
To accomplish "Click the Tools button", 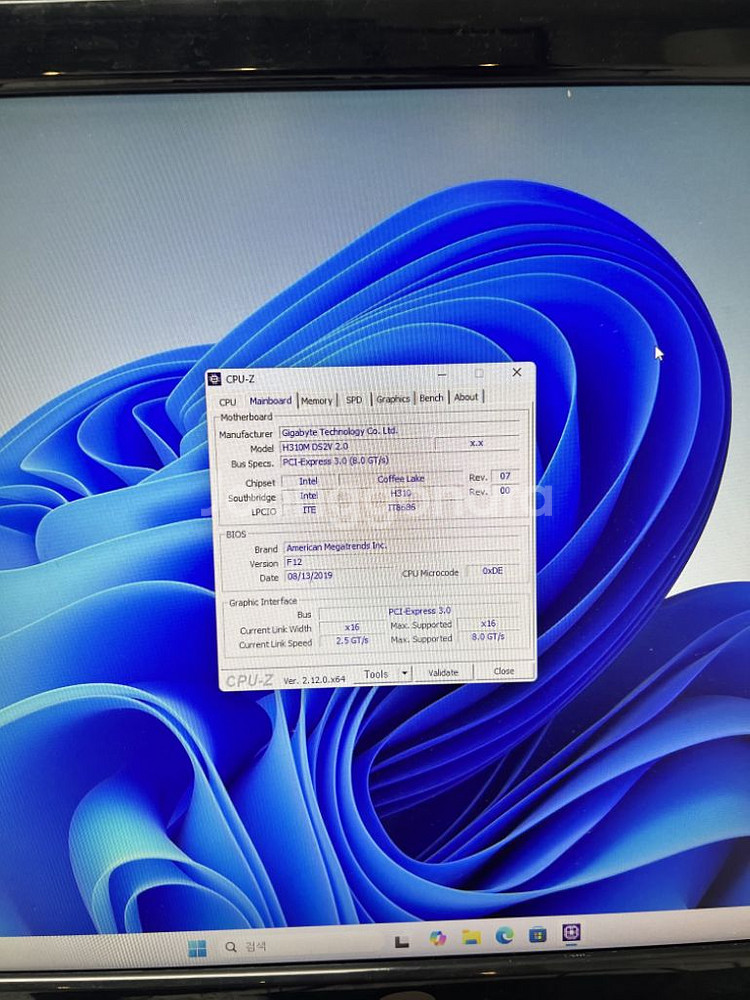I will [376, 674].
